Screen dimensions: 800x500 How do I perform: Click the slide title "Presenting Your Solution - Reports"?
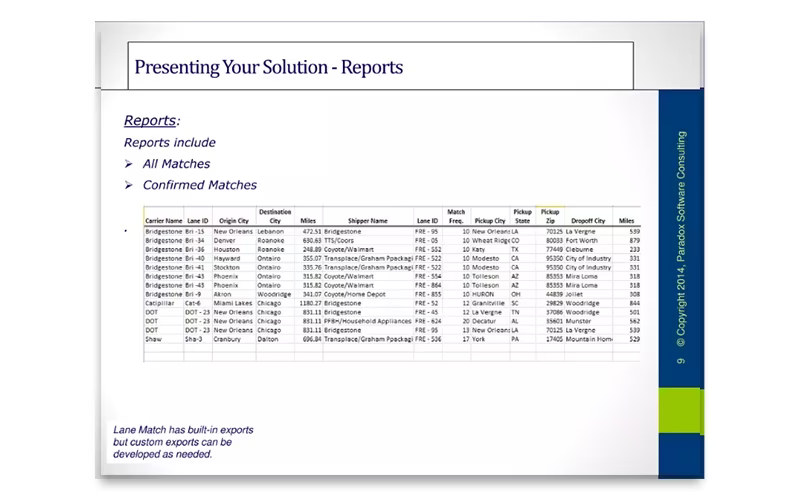point(269,67)
